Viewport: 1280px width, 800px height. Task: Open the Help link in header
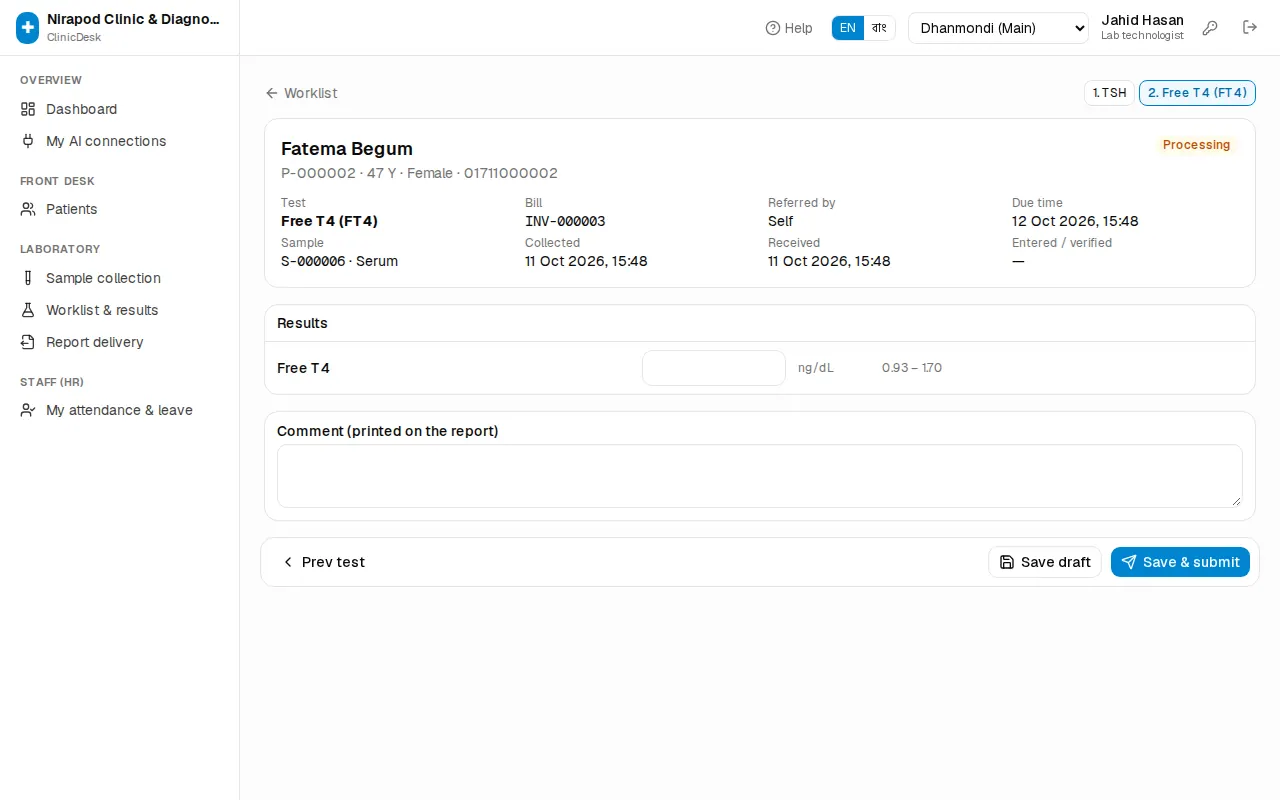[789, 28]
